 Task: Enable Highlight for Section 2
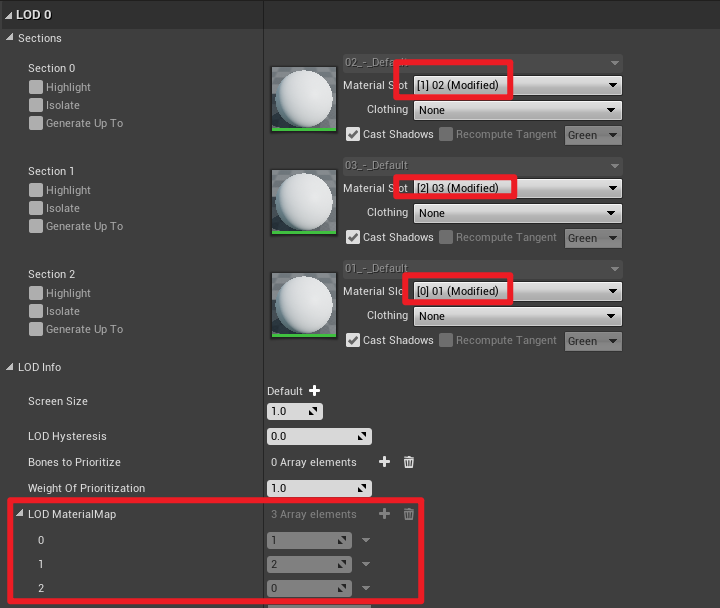click(36, 293)
